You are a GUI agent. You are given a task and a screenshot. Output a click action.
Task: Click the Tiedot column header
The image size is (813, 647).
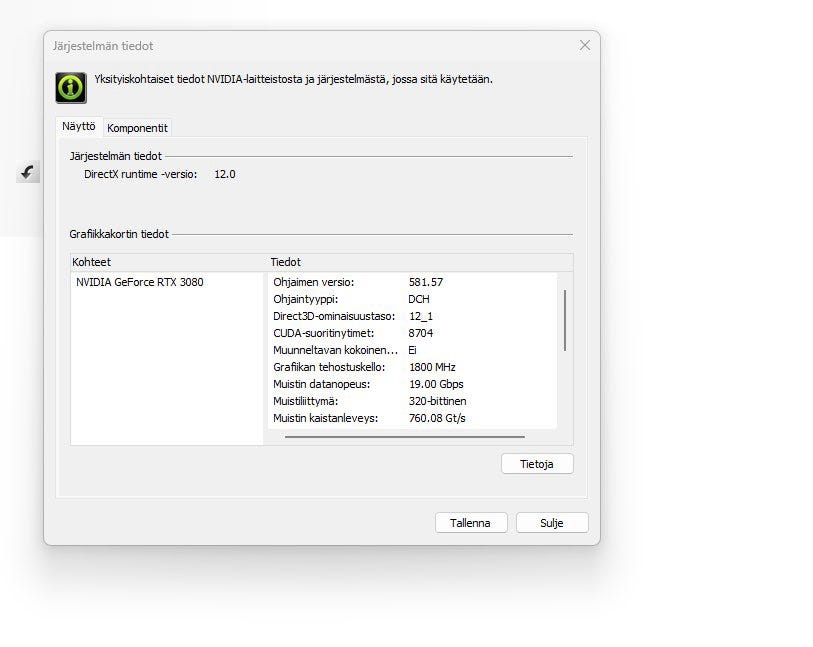coord(420,262)
